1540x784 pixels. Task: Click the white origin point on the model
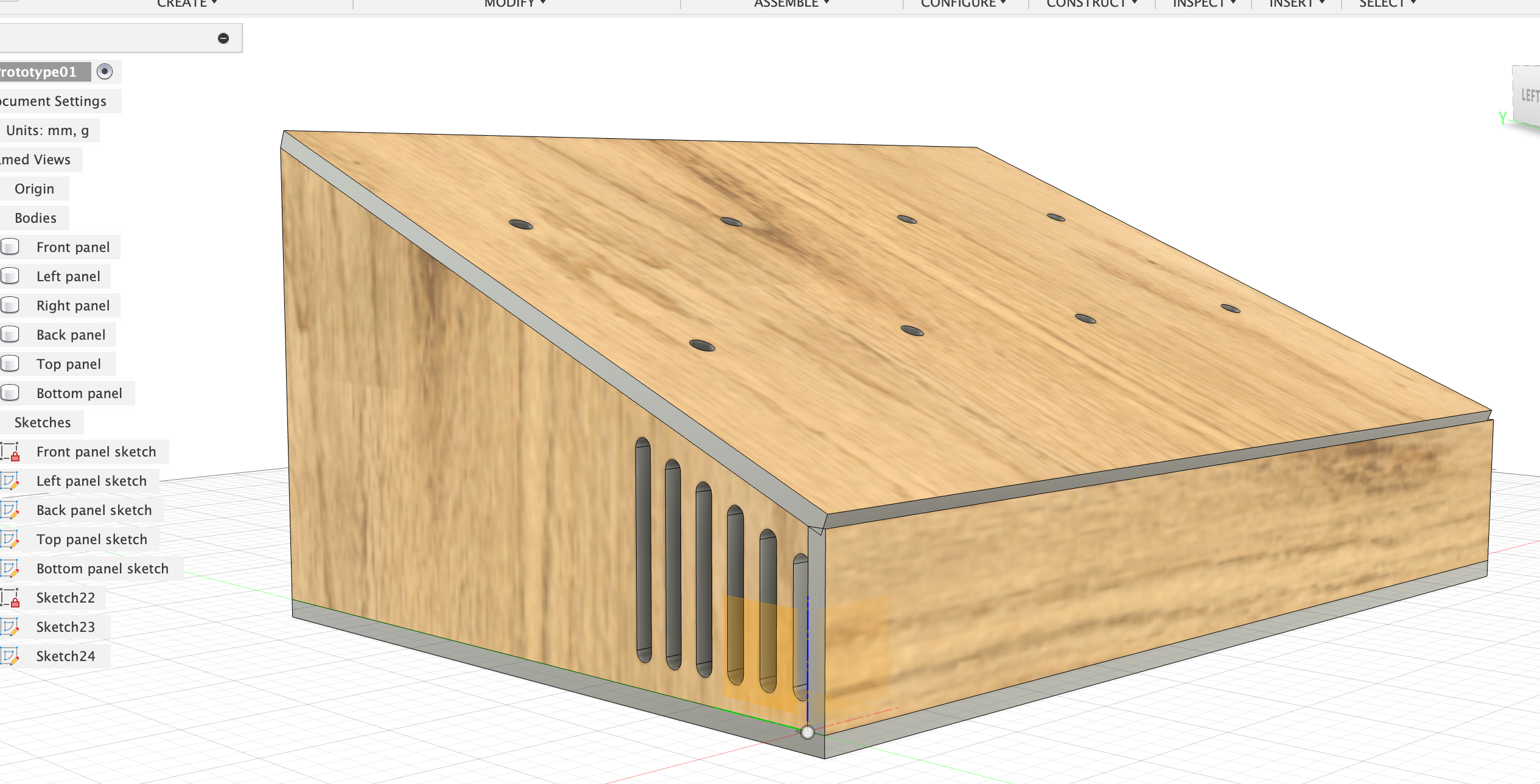(x=807, y=732)
